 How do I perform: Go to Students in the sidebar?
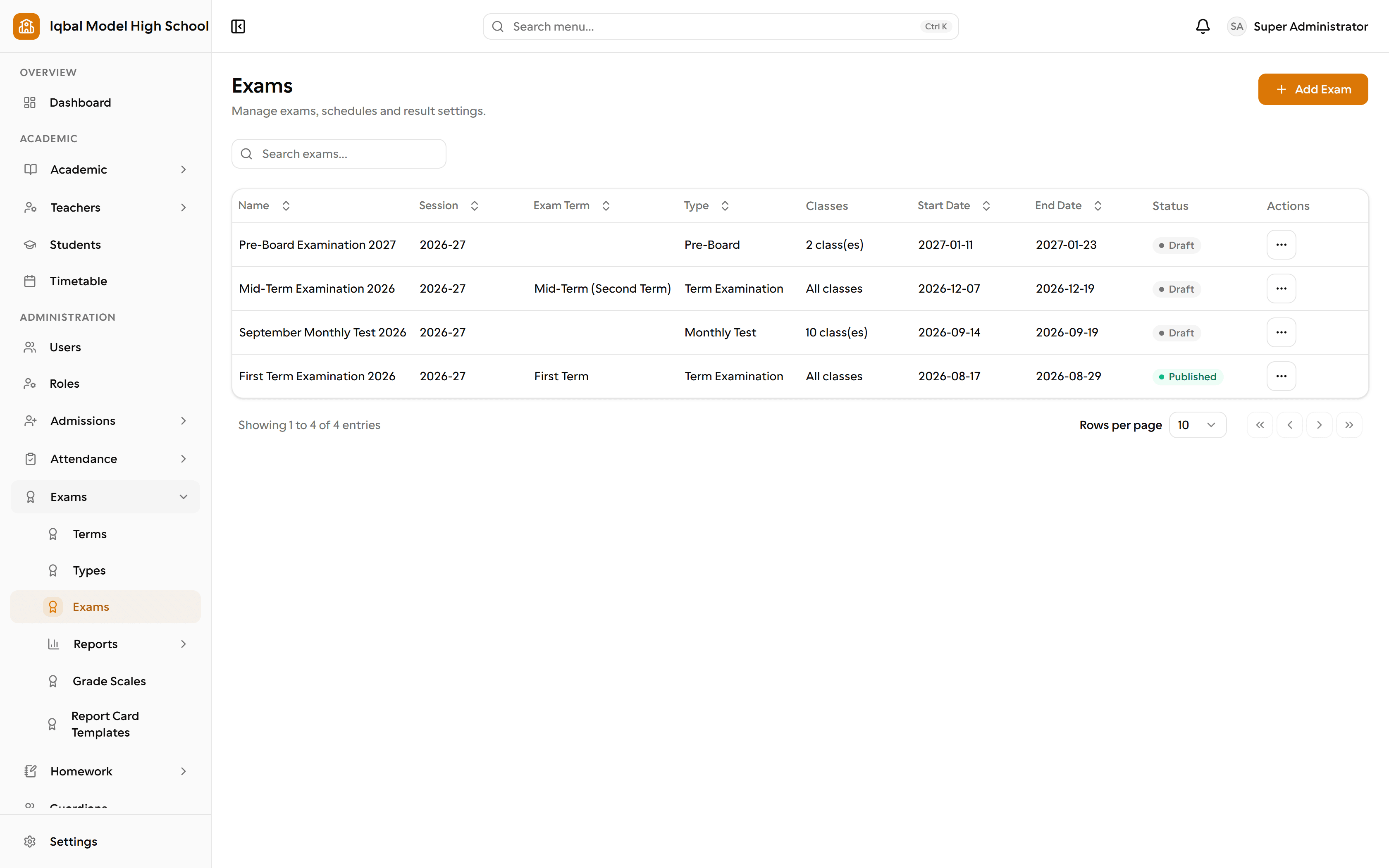pyautogui.click(x=105, y=245)
